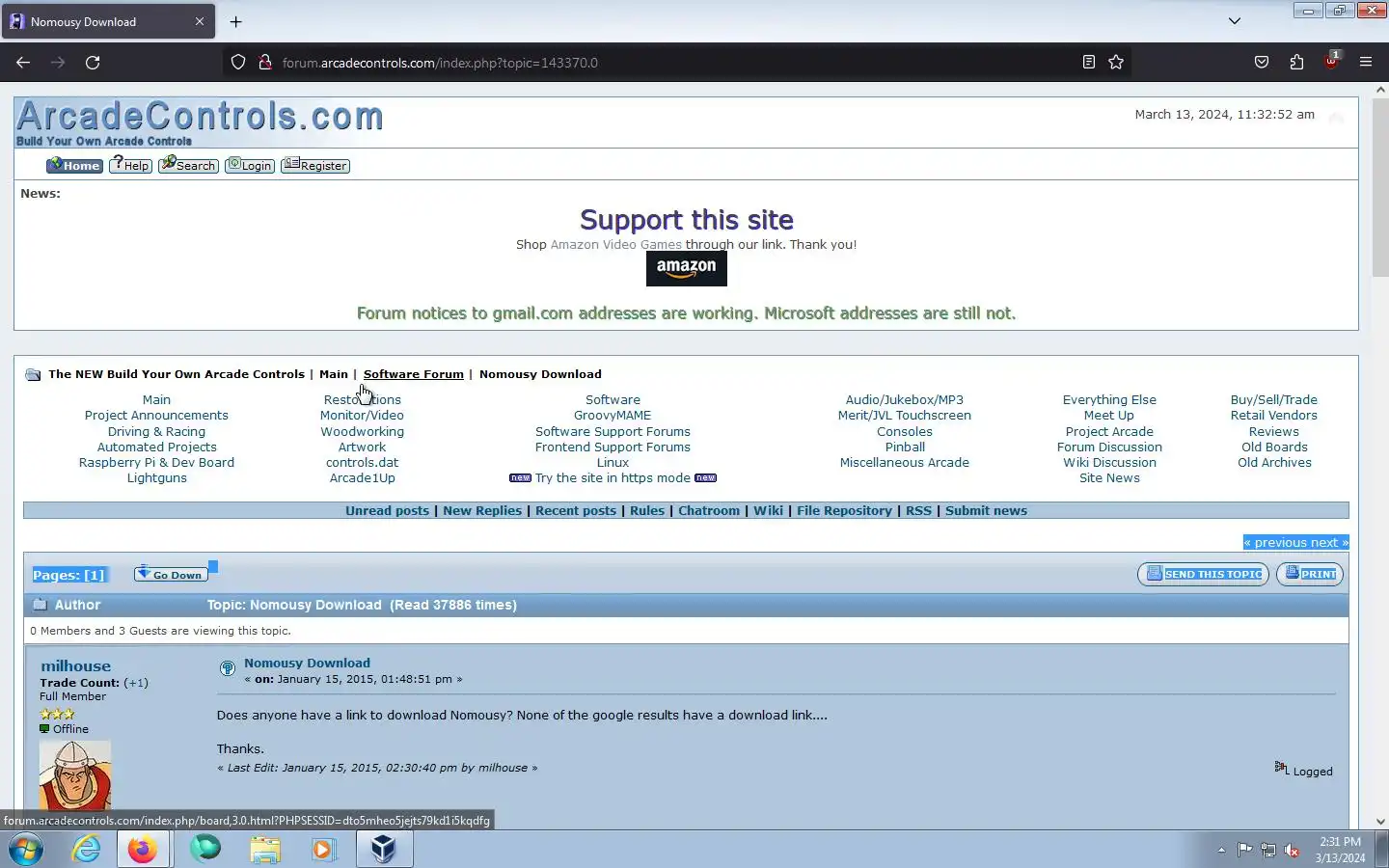The width and height of the screenshot is (1389, 868).
Task: Click the browser Back arrow
Action: point(23,62)
